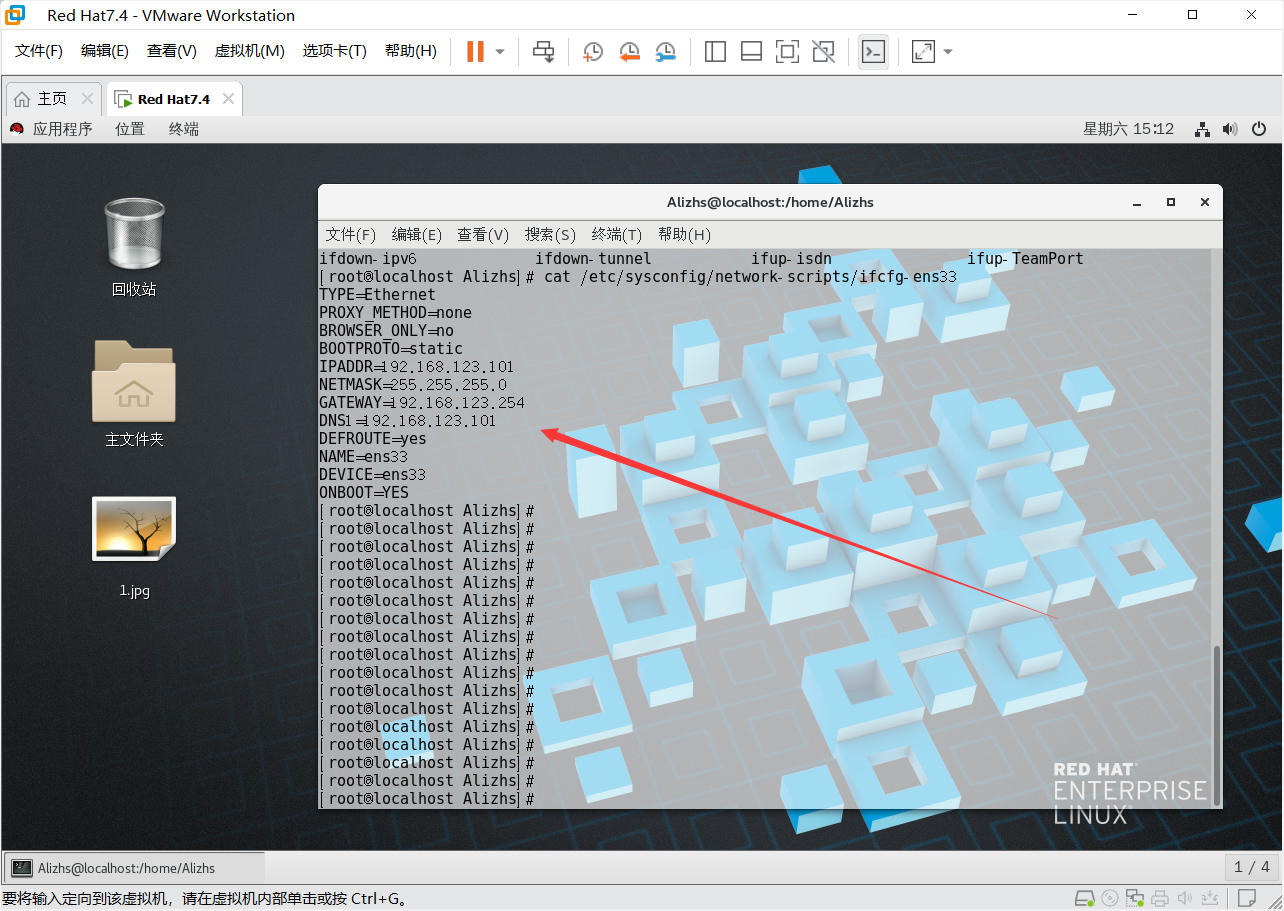Click the volume icon in GNOME top bar
The height and width of the screenshot is (911, 1284).
pos(1230,129)
